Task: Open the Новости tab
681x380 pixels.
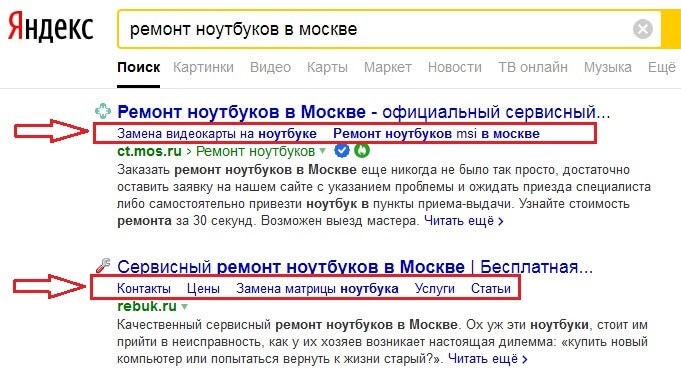Action: 455,67
